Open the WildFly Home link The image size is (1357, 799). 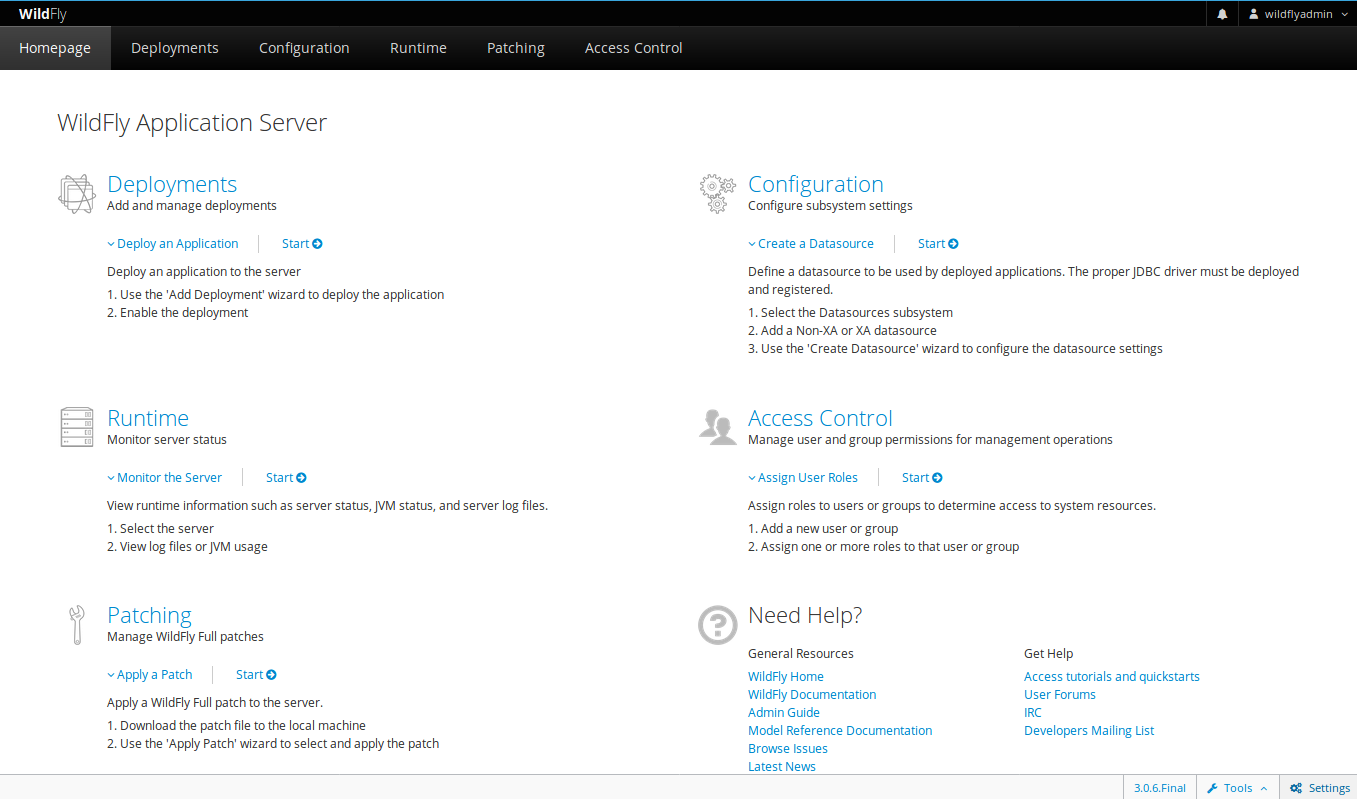coord(786,676)
